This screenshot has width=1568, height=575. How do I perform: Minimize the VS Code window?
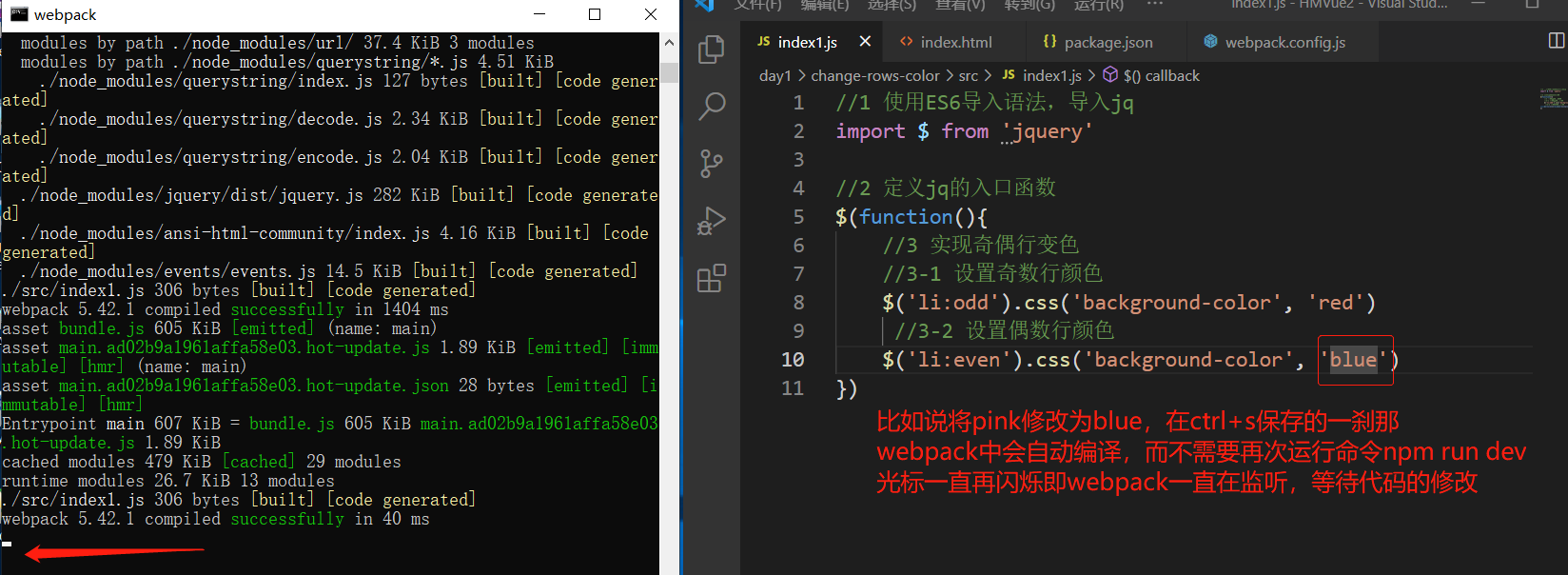[x=1478, y=5]
